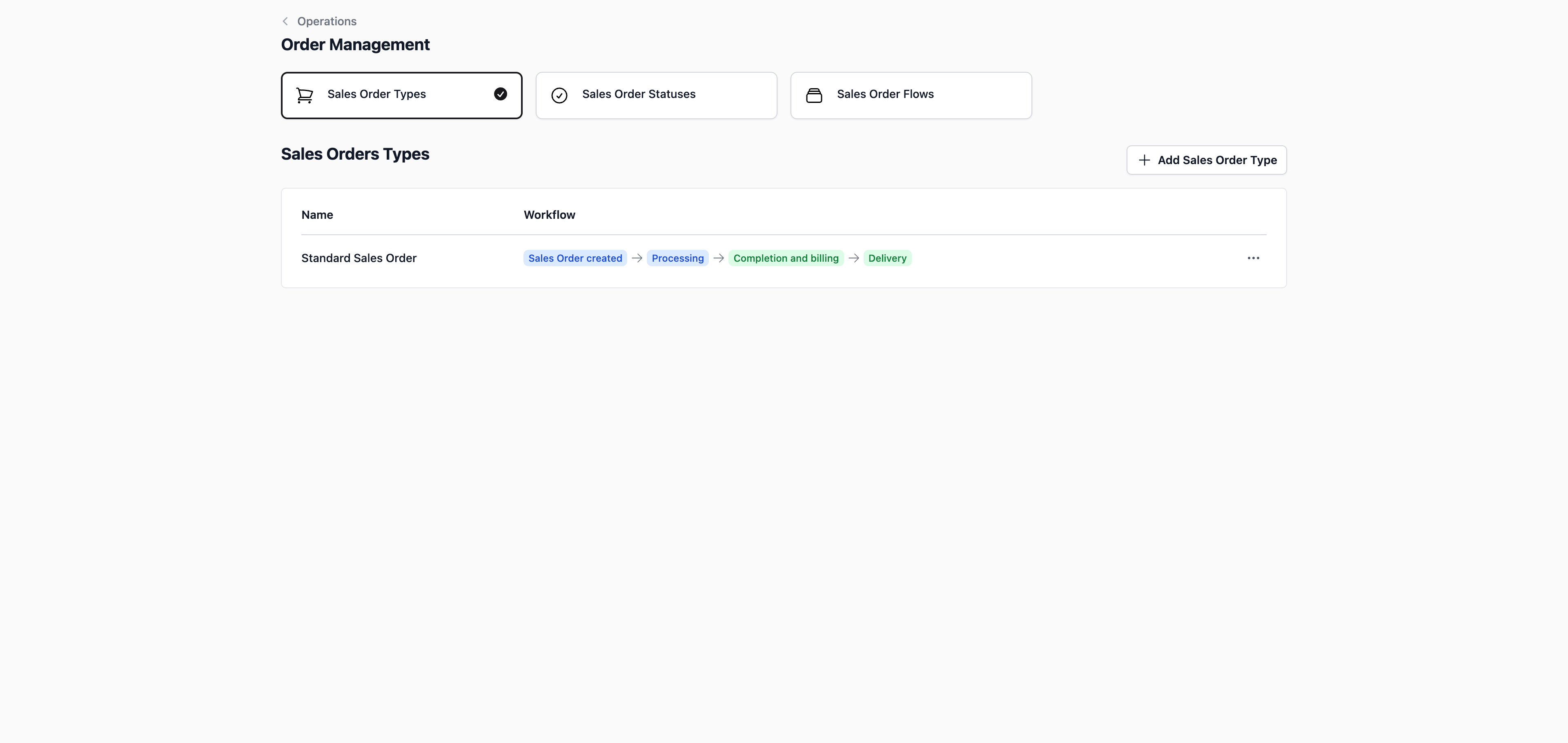Click the shopping cart icon

tap(304, 95)
